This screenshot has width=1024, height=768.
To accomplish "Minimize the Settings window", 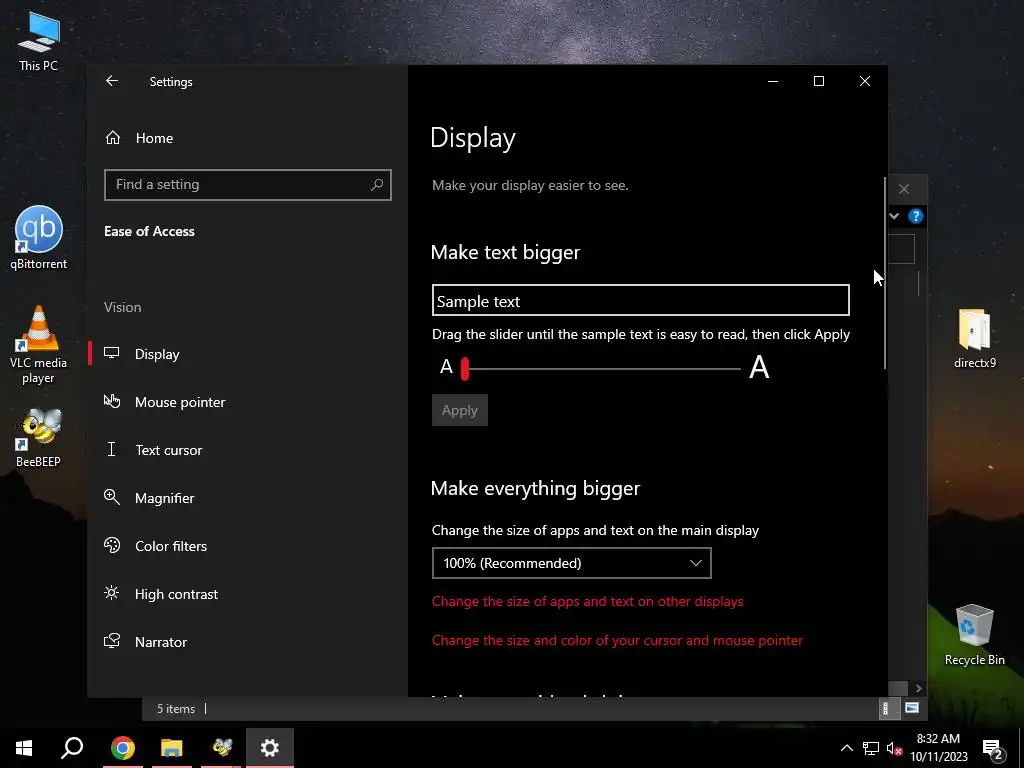I will coord(773,81).
